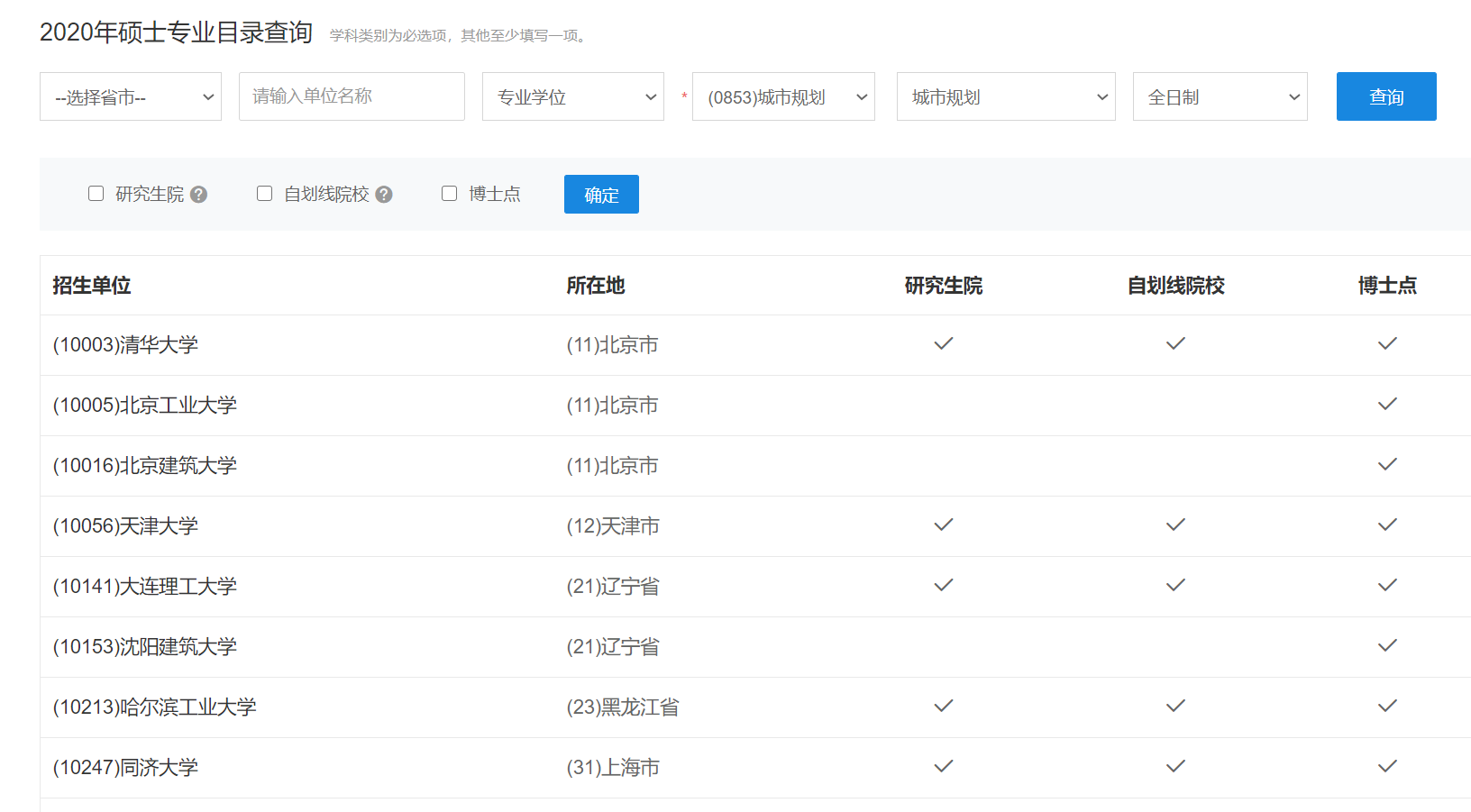Click help icon next to 研究生院 checkbox
Viewport: 1471px width, 812px height.
(x=199, y=195)
